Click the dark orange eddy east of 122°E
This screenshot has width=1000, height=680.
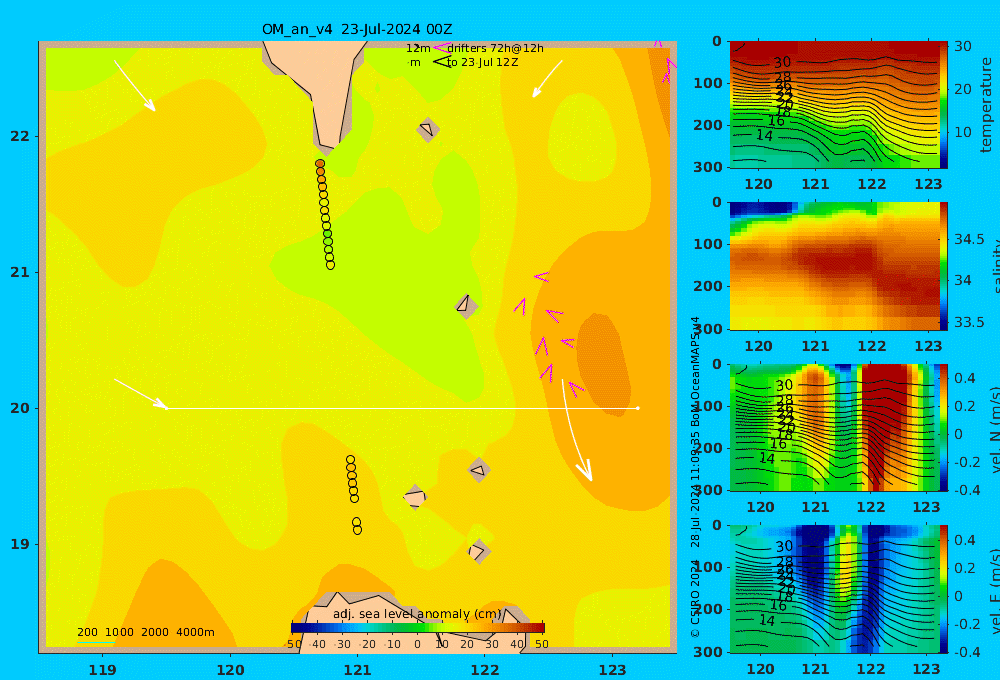(x=604, y=364)
